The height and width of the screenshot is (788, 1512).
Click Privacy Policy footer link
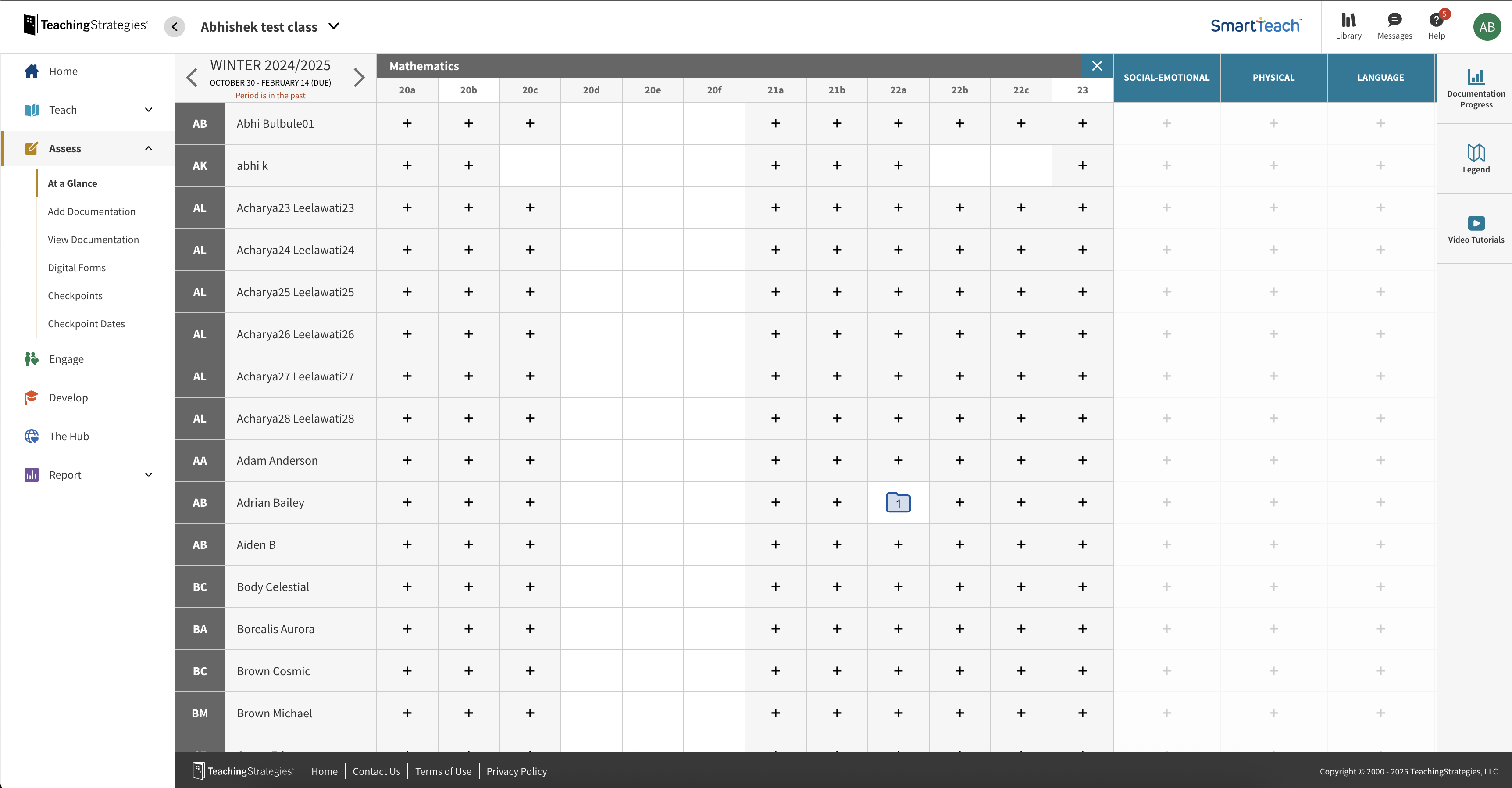(x=517, y=771)
